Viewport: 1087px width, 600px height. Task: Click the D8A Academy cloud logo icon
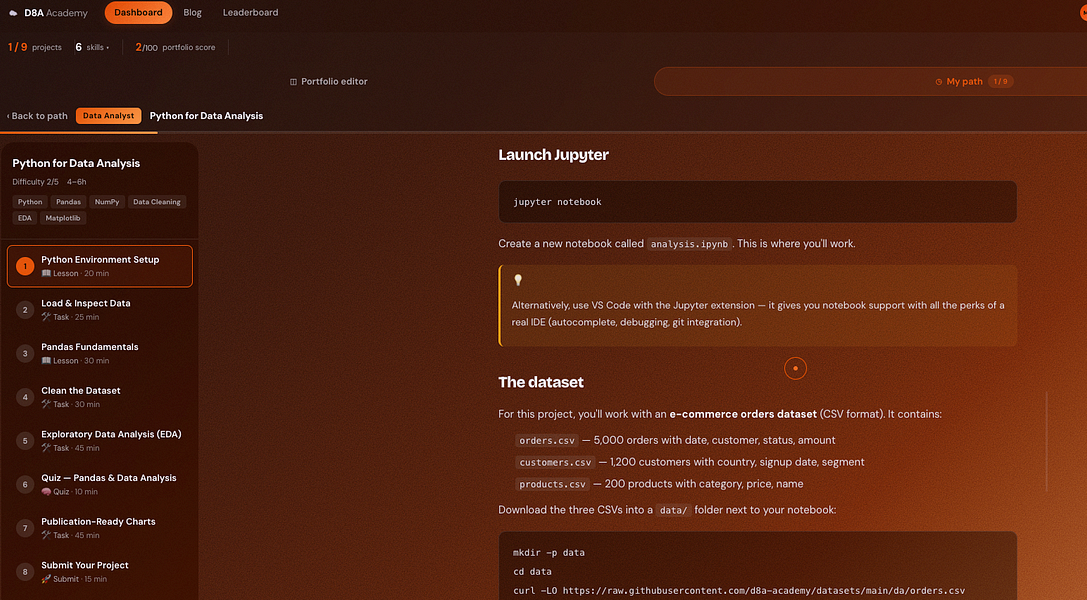coord(13,13)
